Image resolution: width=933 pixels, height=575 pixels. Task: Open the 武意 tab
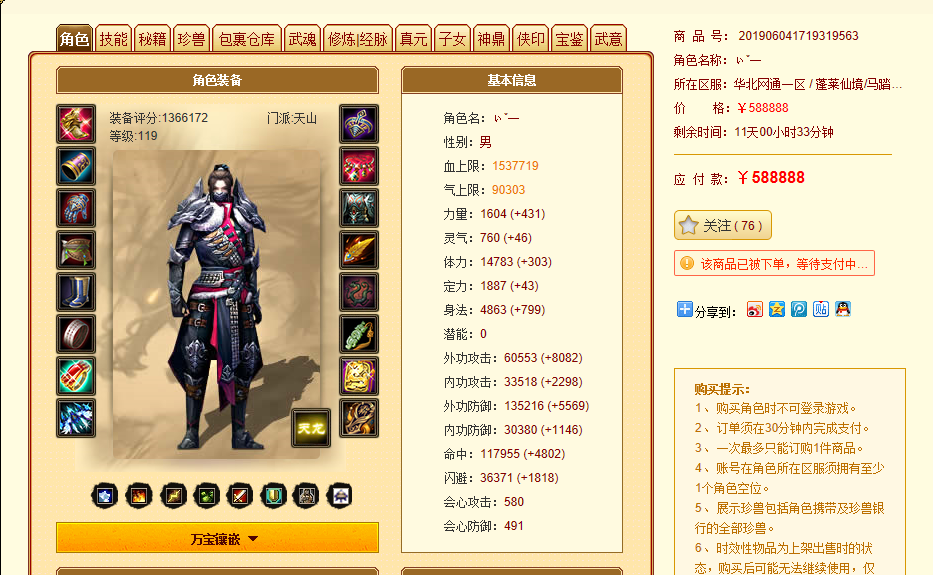coord(608,39)
